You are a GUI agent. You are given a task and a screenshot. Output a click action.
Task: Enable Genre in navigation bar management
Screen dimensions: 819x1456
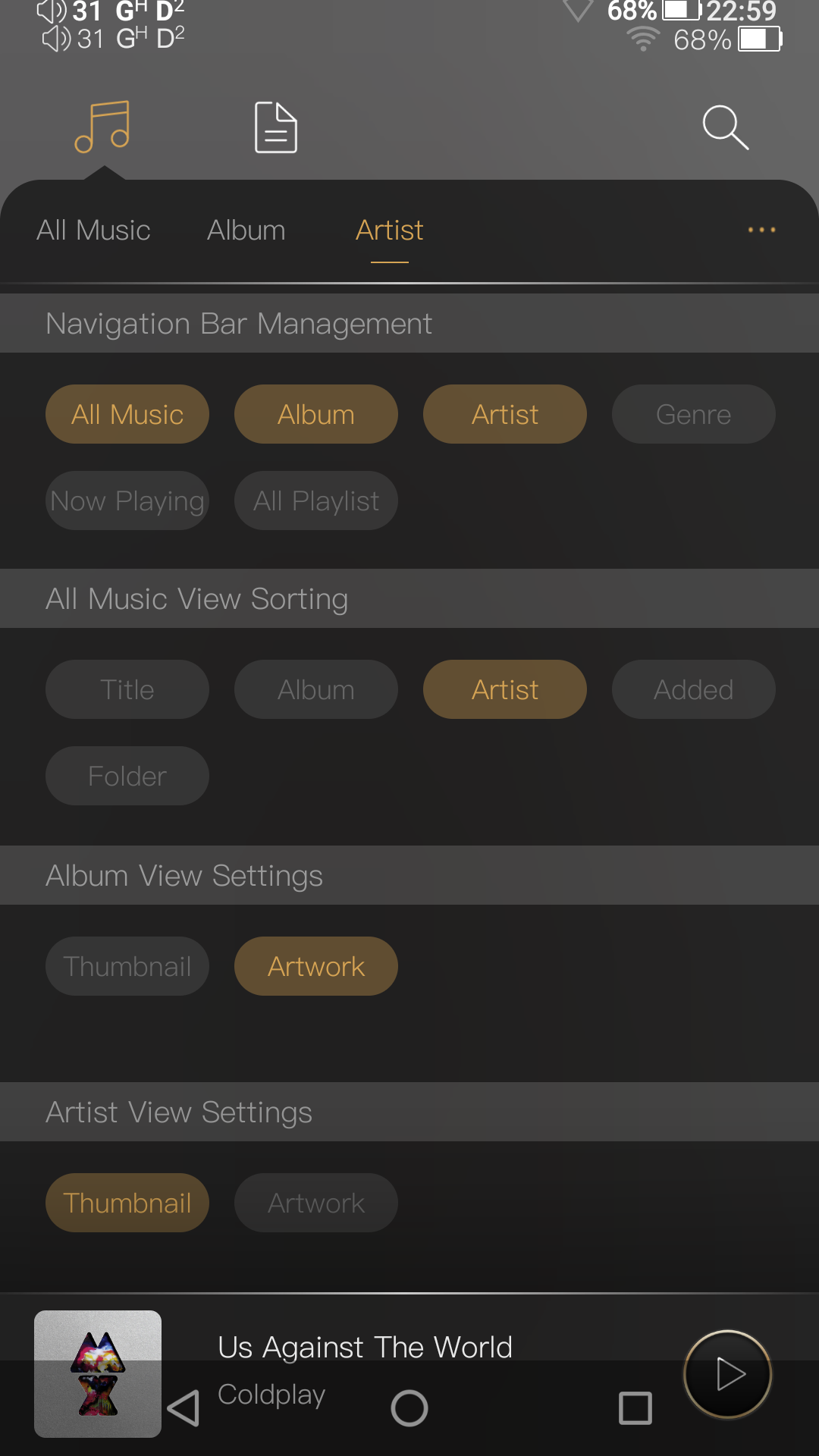pos(693,414)
